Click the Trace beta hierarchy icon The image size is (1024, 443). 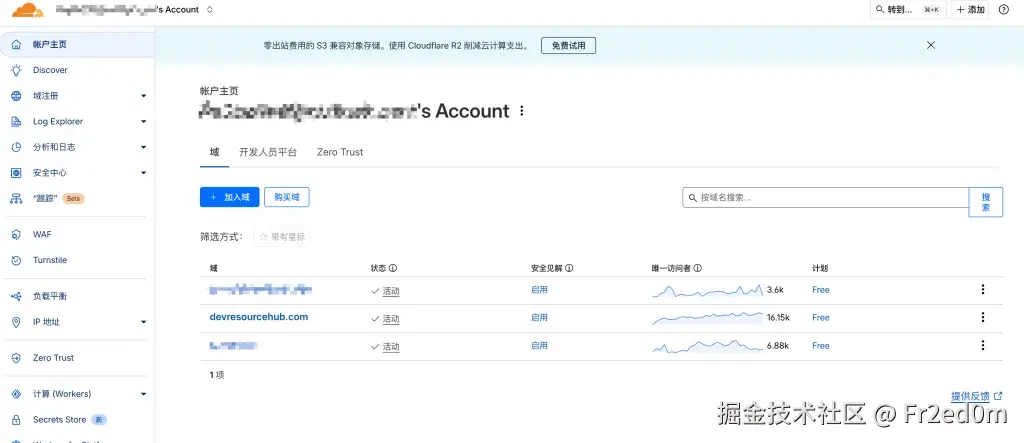tap(16, 199)
